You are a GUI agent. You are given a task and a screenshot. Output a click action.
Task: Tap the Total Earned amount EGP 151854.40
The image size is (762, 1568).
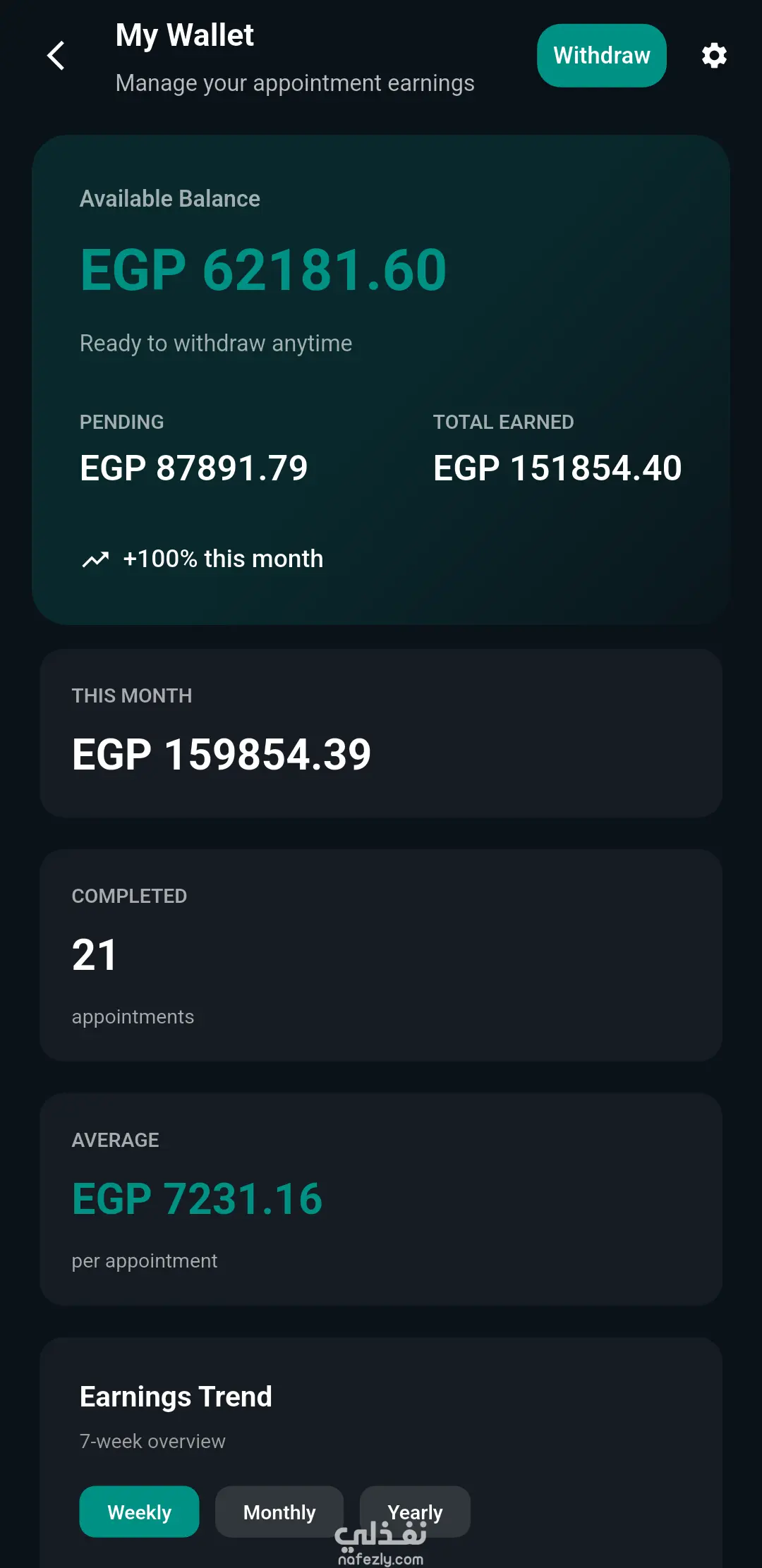coord(557,468)
